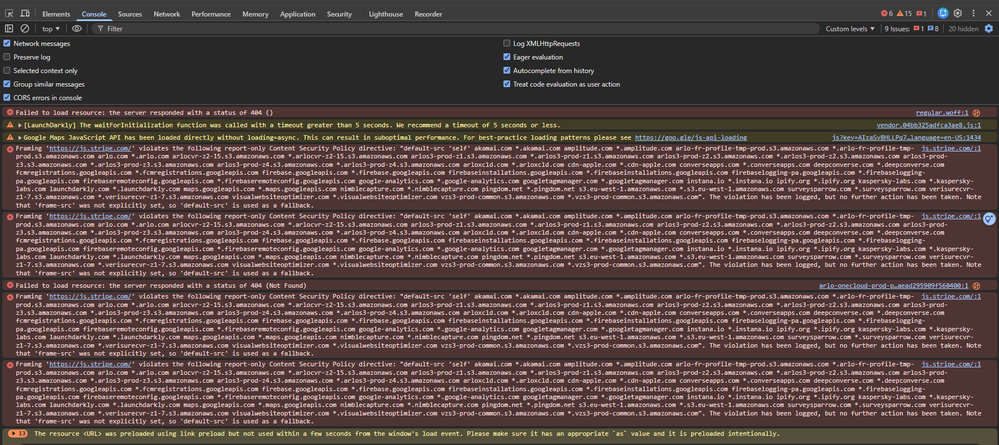Uncheck Treat code evaluation as user action
The height and width of the screenshot is (445, 999).
click(507, 84)
